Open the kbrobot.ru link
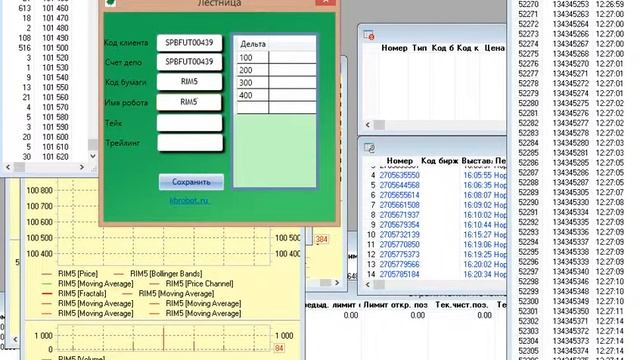The width and height of the screenshot is (640, 360). 189,200
